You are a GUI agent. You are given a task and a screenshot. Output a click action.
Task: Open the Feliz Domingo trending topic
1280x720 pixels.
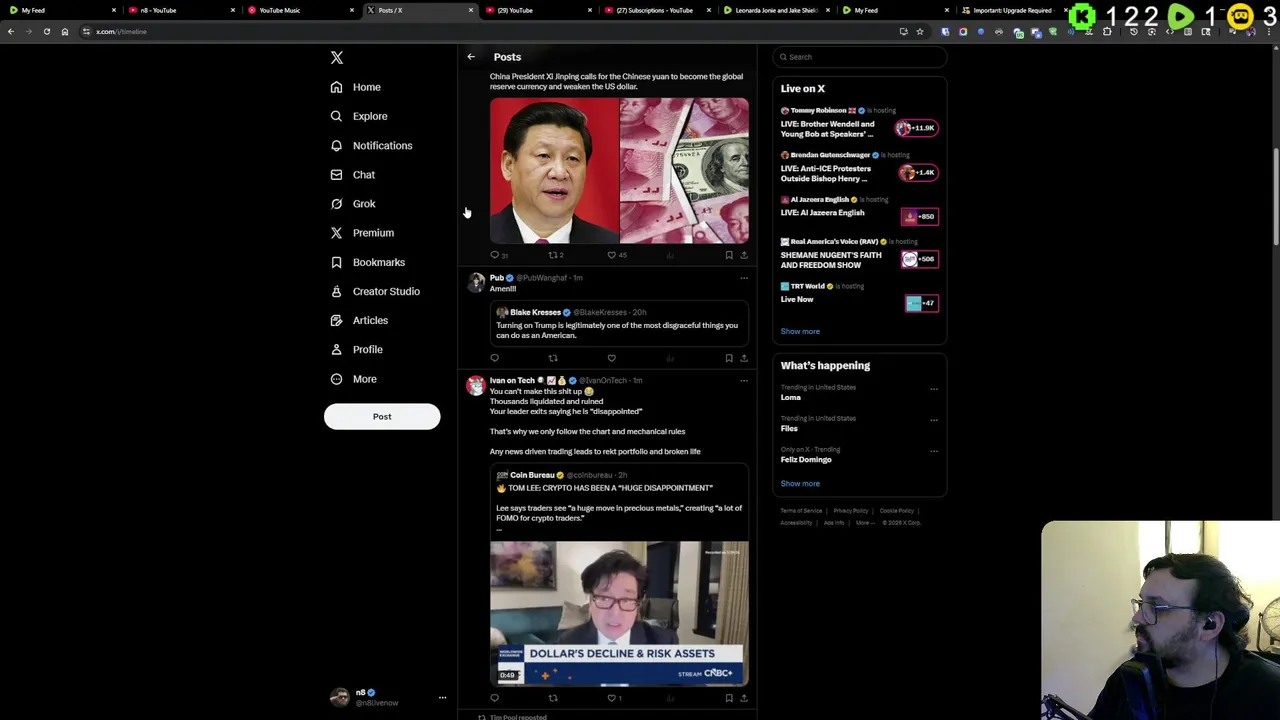[x=806, y=459]
